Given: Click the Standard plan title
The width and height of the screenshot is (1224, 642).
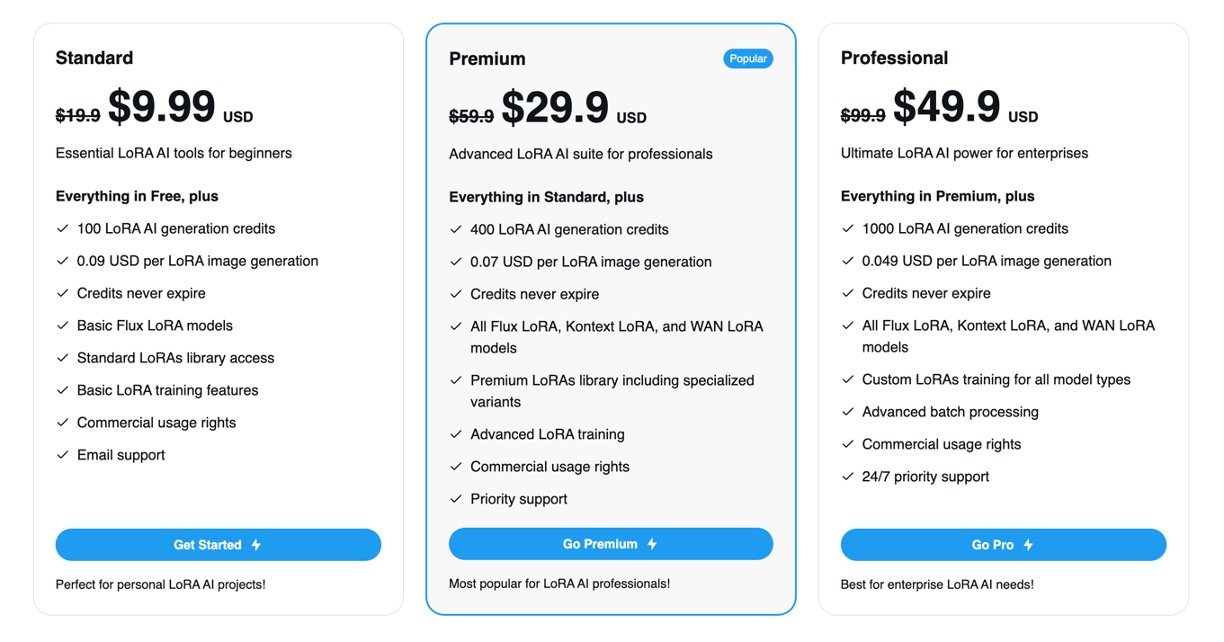Looking at the screenshot, I should 94,58.
